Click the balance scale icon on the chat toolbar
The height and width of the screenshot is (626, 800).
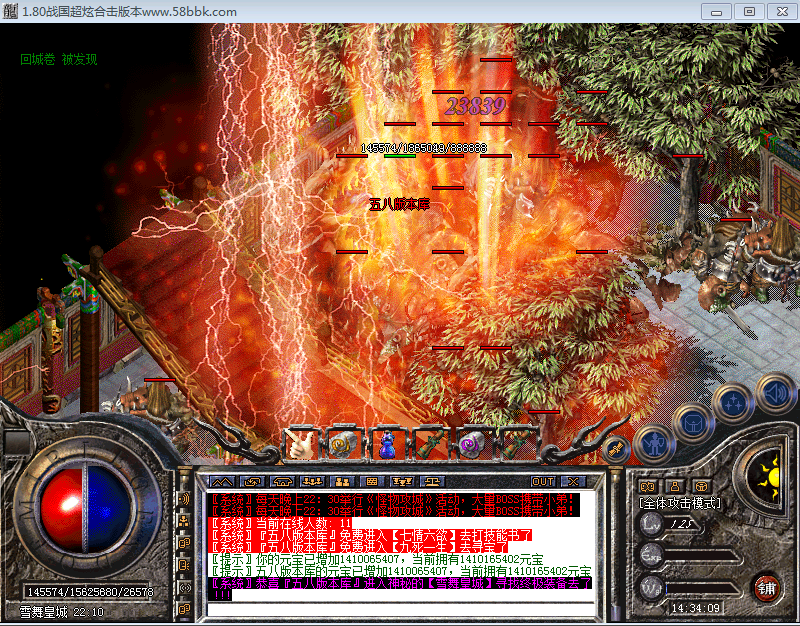point(432,482)
